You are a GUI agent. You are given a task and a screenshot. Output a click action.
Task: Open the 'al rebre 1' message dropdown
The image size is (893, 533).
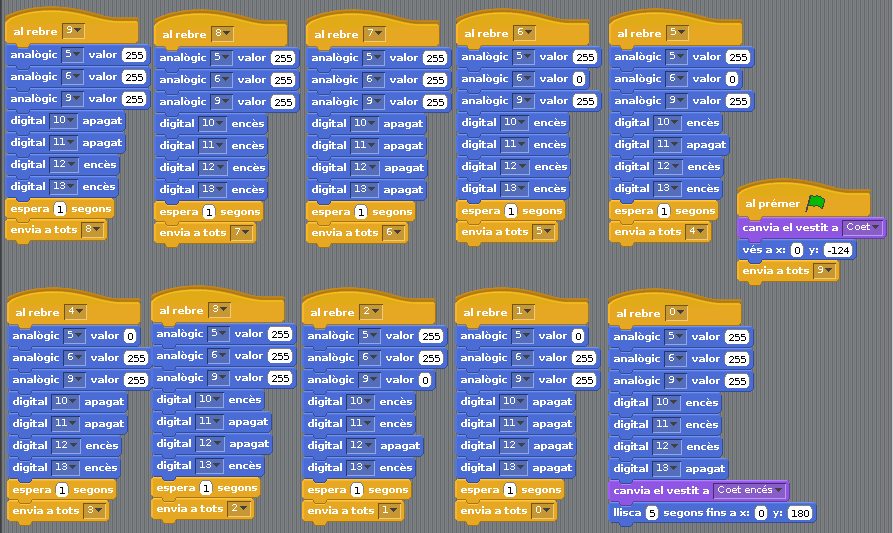click(523, 311)
